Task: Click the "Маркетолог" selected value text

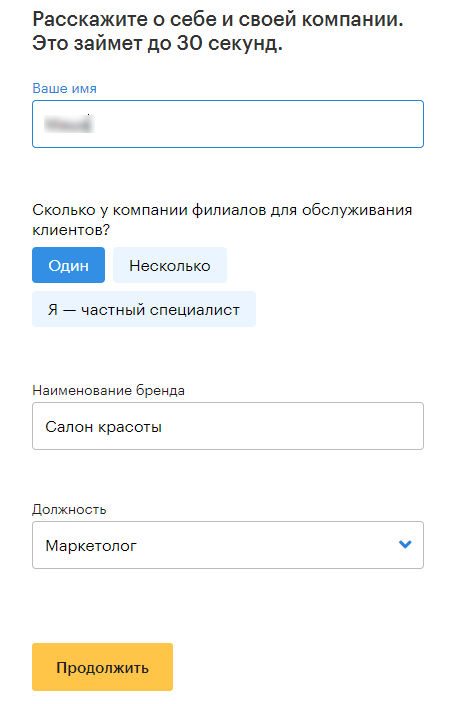Action: tap(91, 546)
